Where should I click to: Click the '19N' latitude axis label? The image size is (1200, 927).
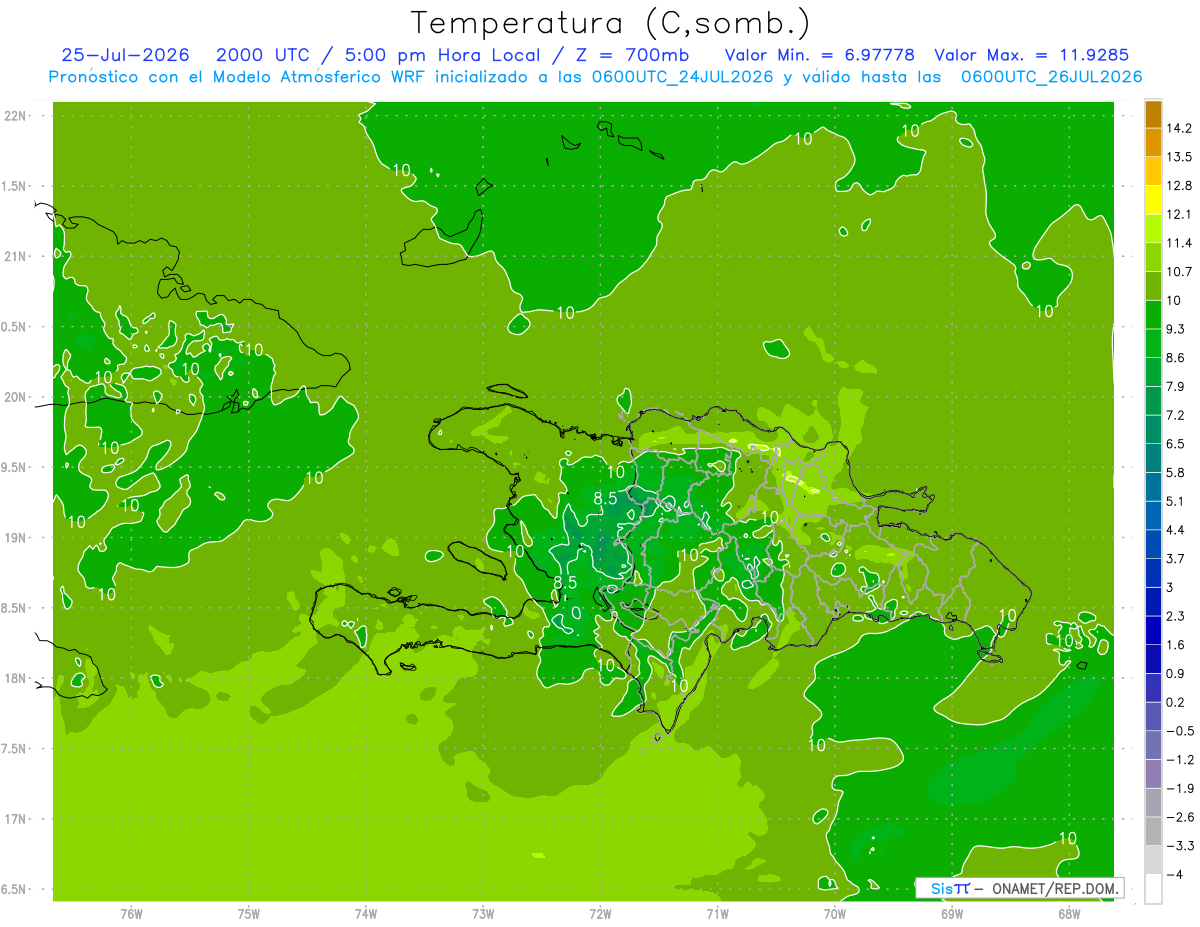click(x=15, y=538)
